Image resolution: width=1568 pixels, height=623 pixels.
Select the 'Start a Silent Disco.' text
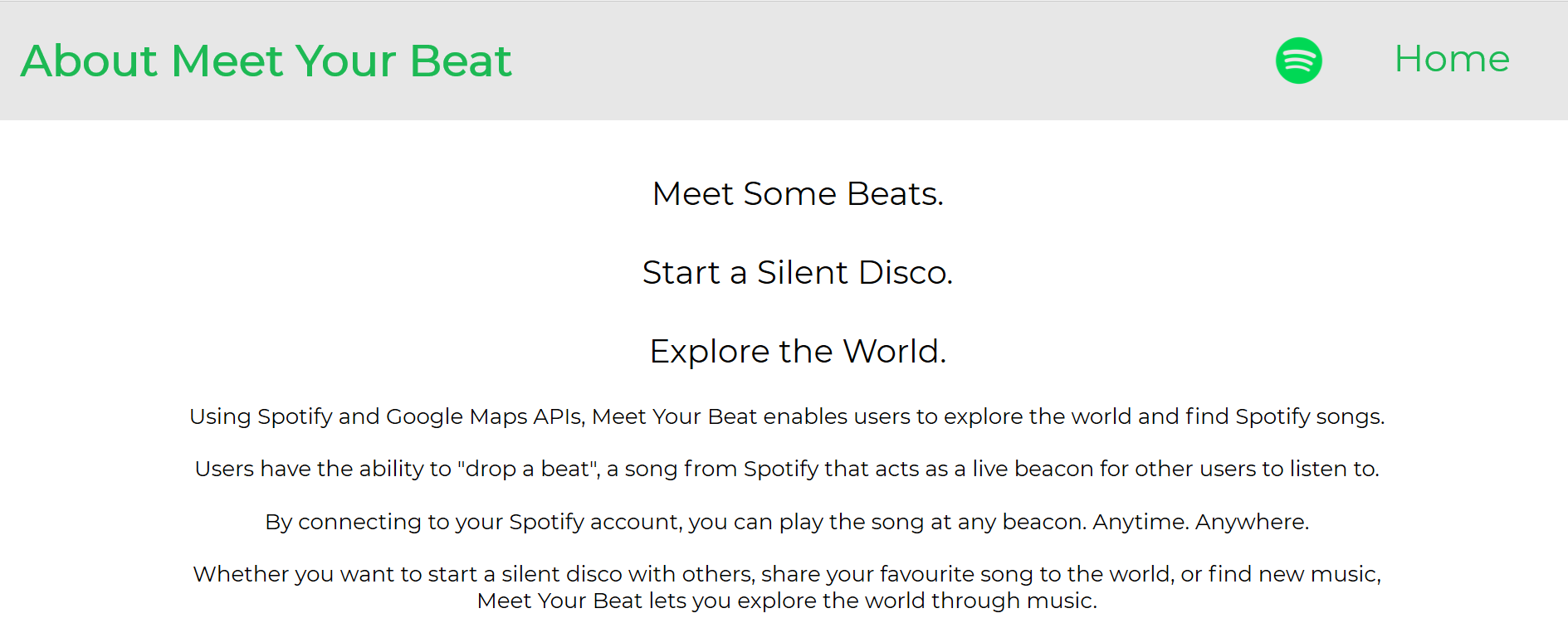[798, 273]
